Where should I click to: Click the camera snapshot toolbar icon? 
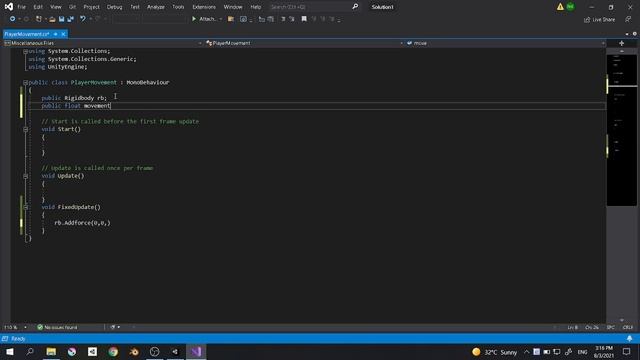(243, 19)
